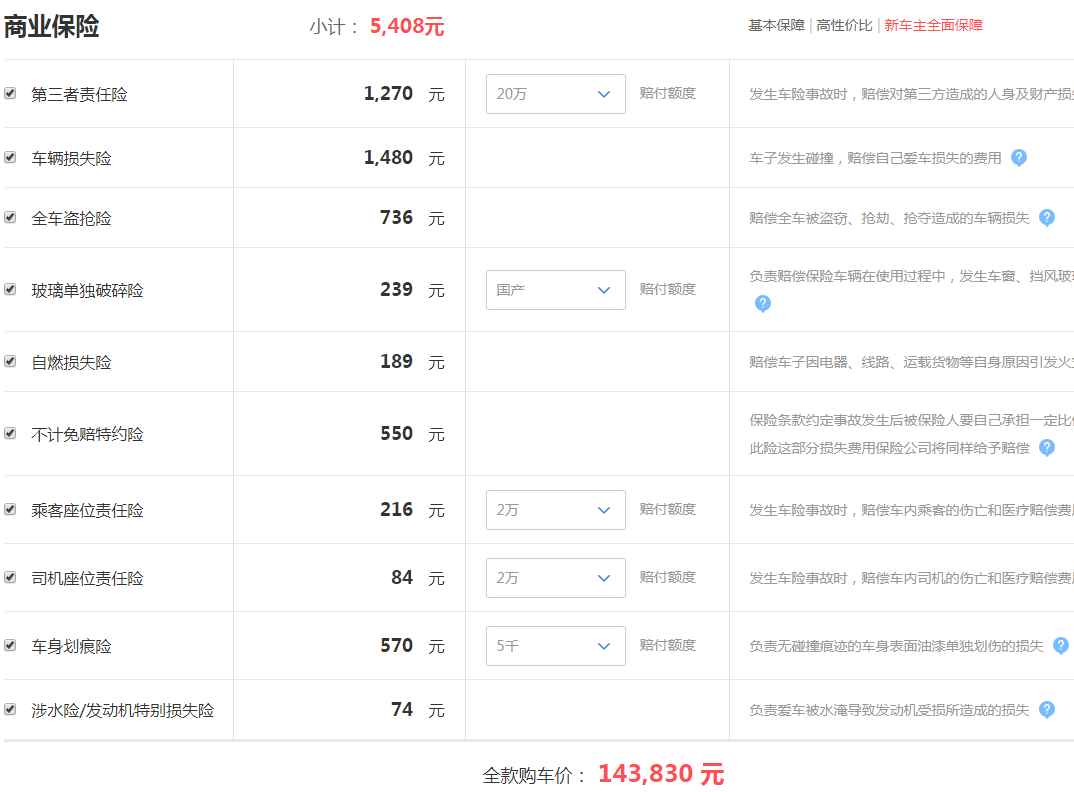Click the 1,270 premium value

coord(388,93)
